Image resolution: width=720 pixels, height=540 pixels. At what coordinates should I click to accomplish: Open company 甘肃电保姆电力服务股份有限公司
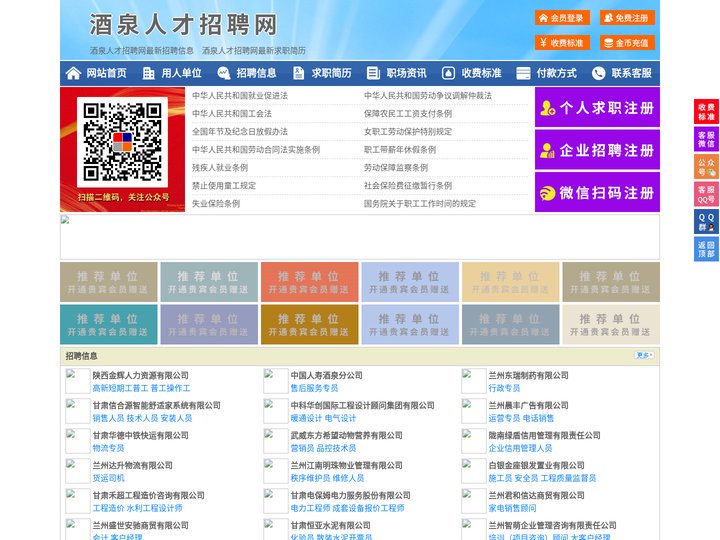(351, 495)
